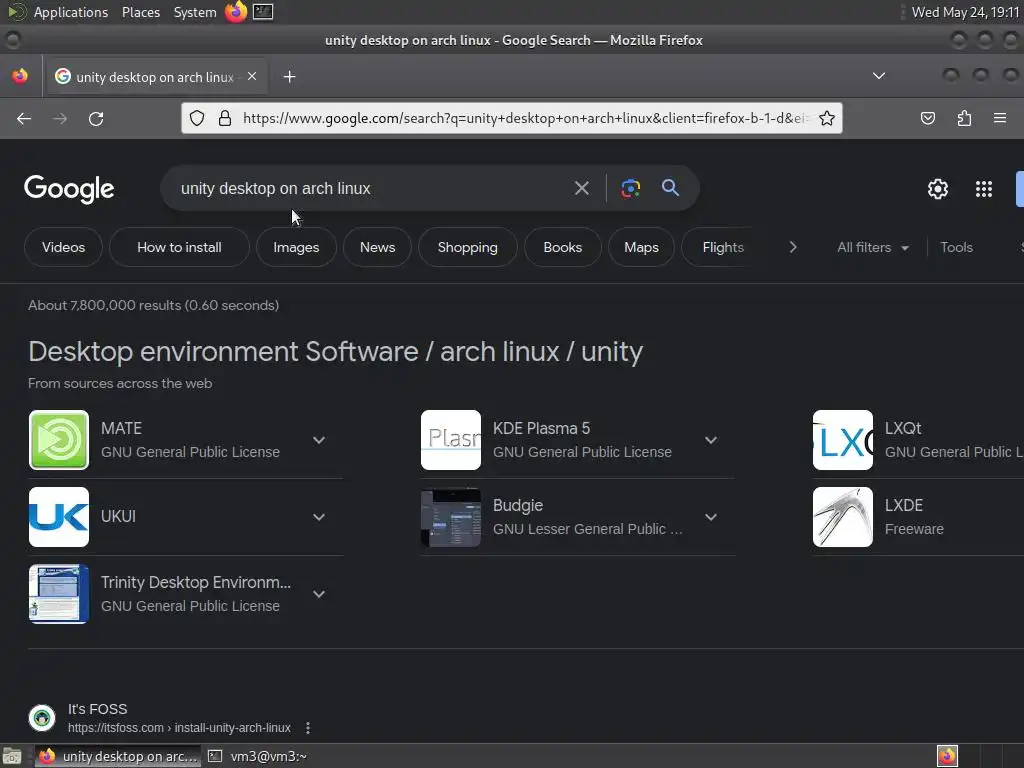Viewport: 1024px width, 768px height.
Task: Select the How to install filter
Action: tap(179, 248)
